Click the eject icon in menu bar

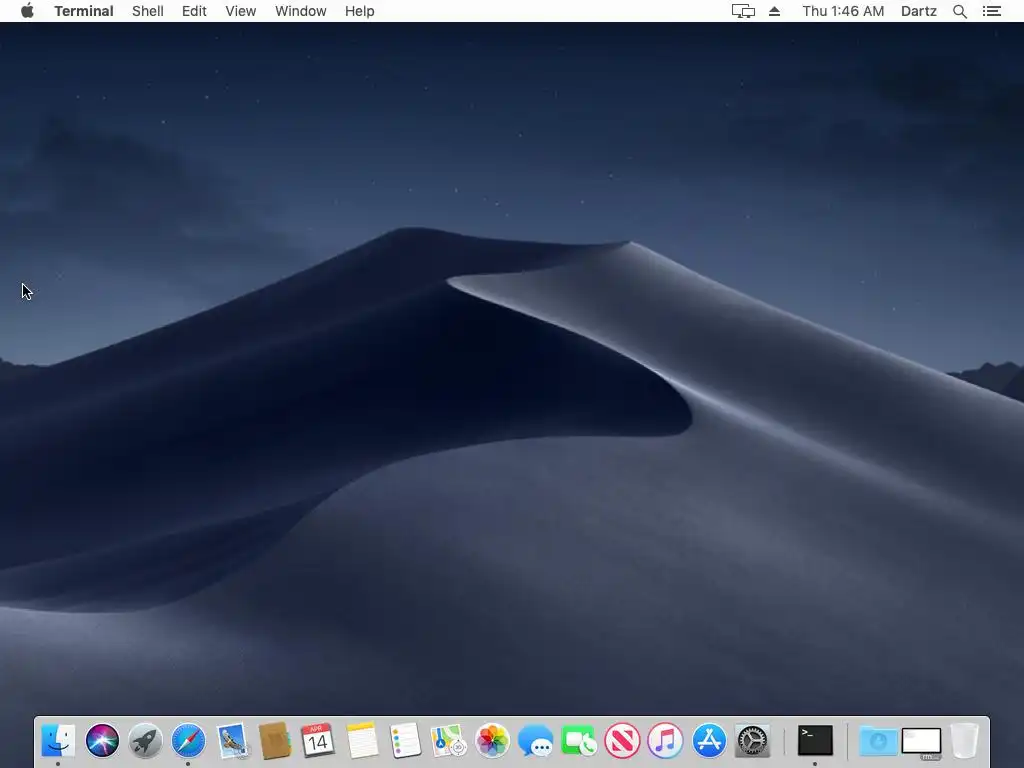[775, 11]
